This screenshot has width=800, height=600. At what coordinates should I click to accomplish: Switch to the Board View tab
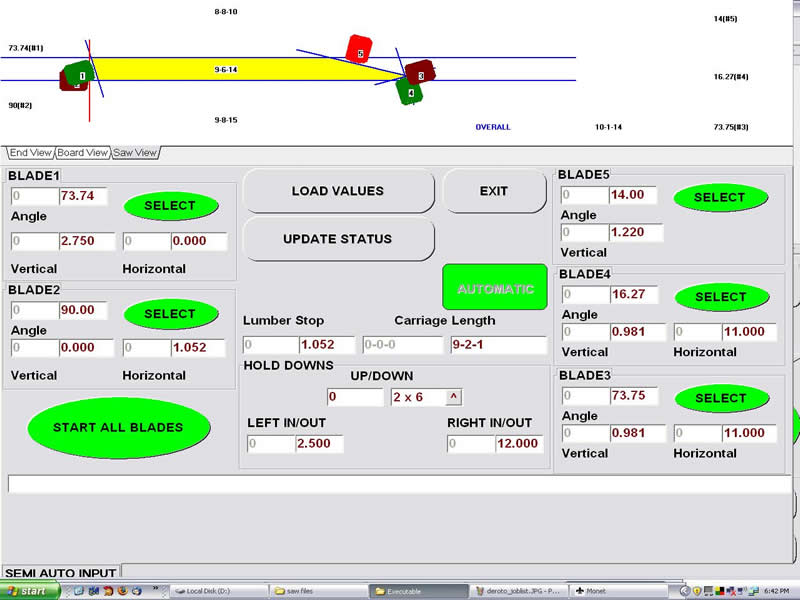[x=83, y=152]
